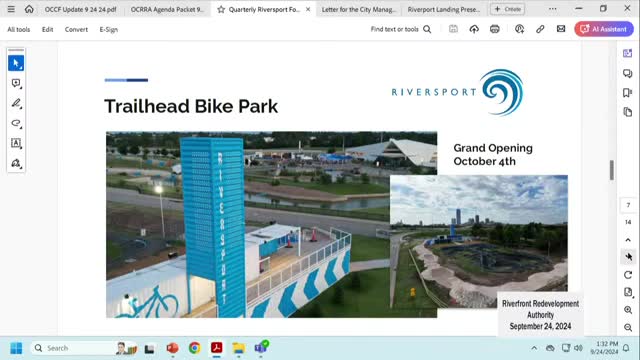
Task: Open the bookmarks panel
Action: point(628,93)
